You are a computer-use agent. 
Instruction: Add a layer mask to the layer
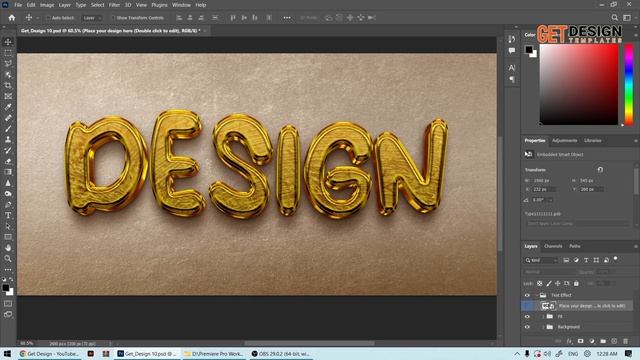[580, 341]
